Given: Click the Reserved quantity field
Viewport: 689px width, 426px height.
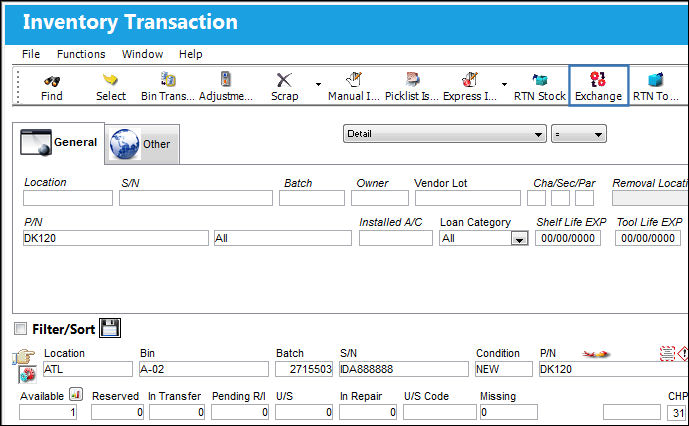Looking at the screenshot, I should (118, 412).
